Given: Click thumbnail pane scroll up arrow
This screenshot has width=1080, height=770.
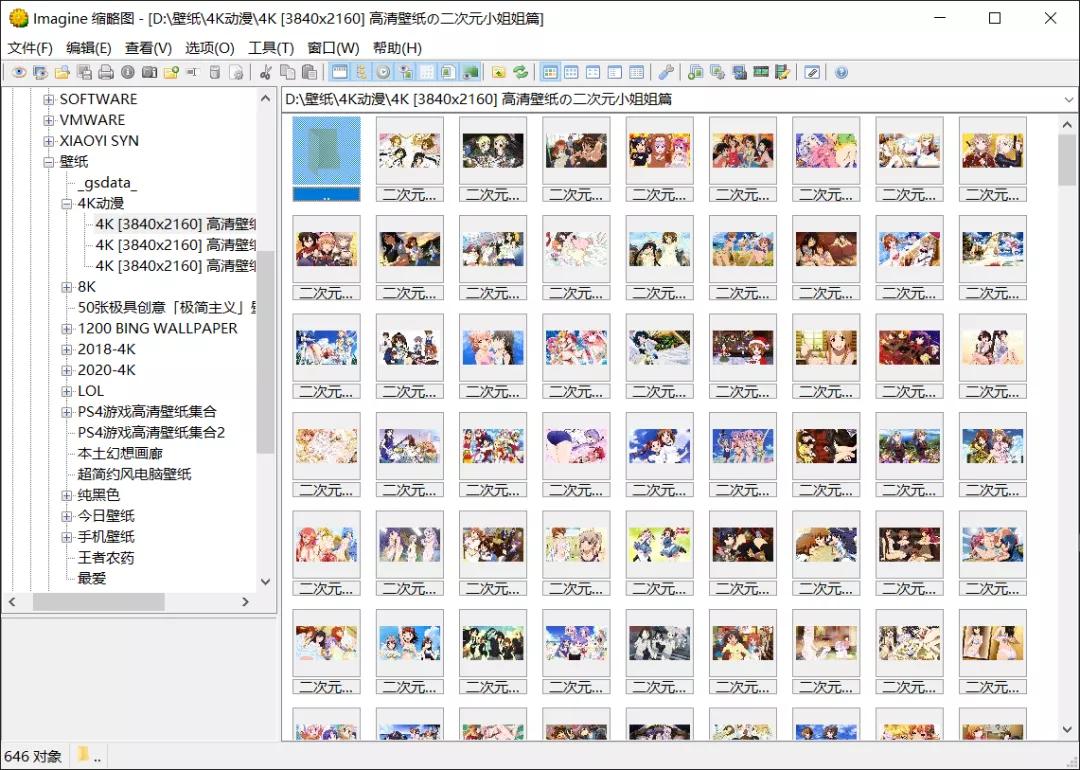Looking at the screenshot, I should tap(1067, 125).
